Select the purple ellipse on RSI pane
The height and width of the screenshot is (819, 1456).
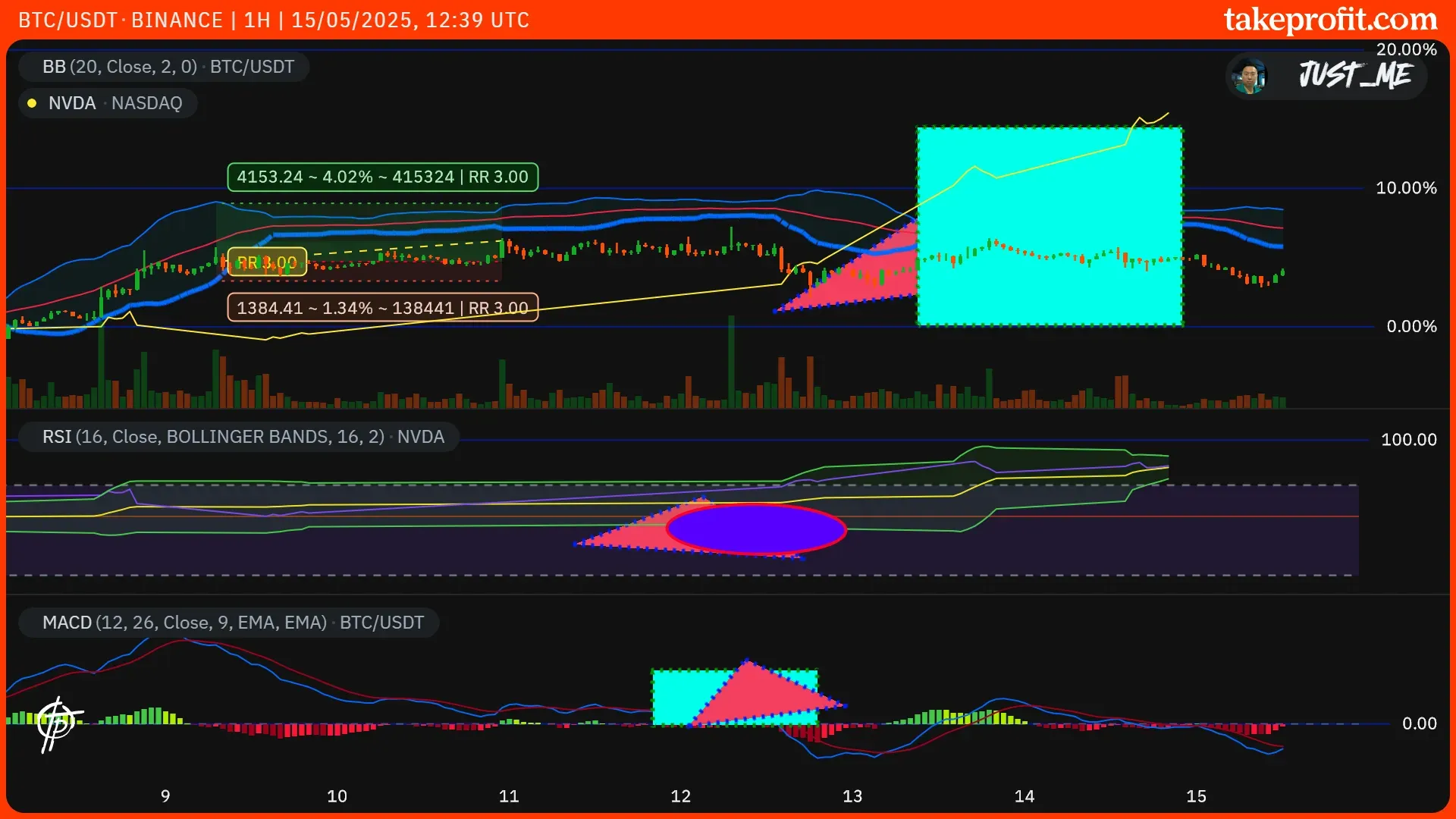pyautogui.click(x=755, y=529)
